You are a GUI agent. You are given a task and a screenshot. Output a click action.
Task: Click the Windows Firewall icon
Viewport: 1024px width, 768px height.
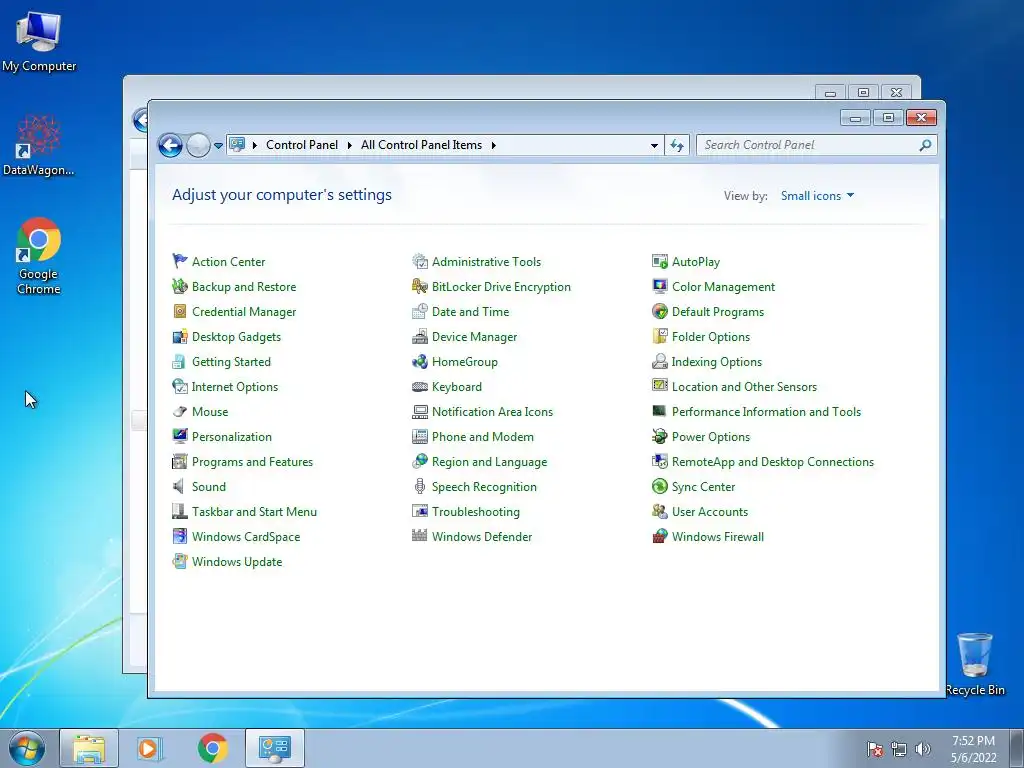tap(660, 536)
